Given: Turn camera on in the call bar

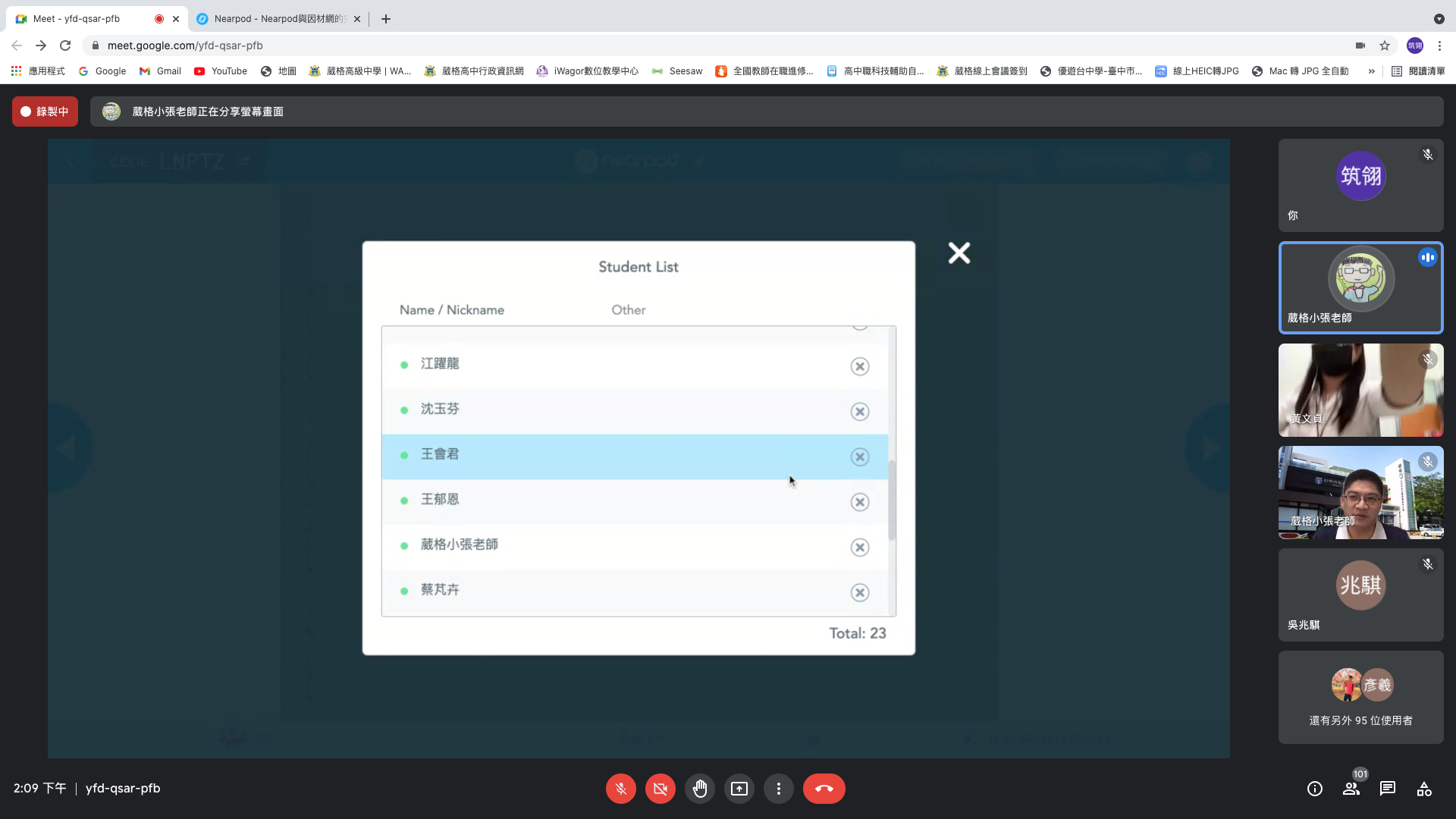Looking at the screenshot, I should 660,789.
